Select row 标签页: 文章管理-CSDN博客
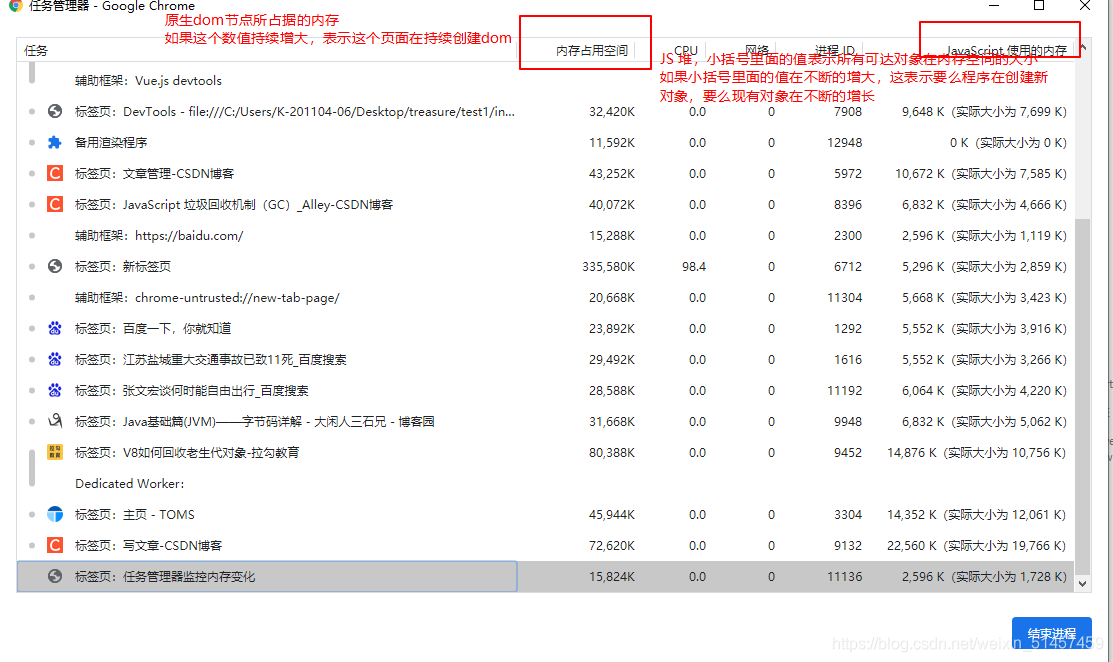1113x662 pixels. 545,173
